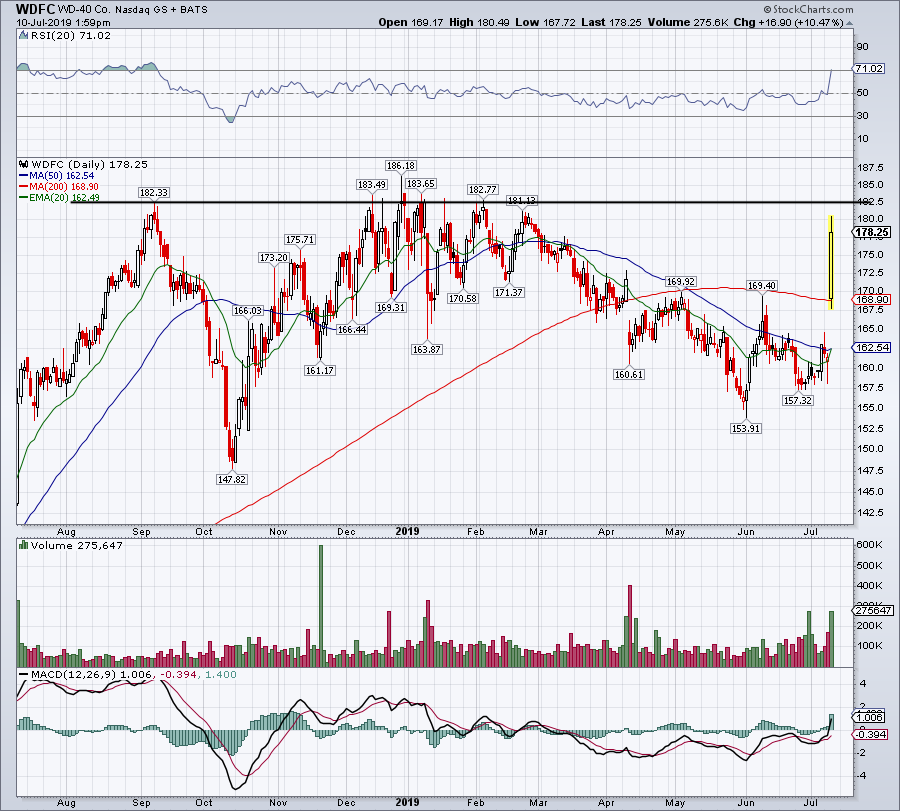Screen dimensions: 900x811
Task: Select the Volume 275.6K header value
Action: 688,22
